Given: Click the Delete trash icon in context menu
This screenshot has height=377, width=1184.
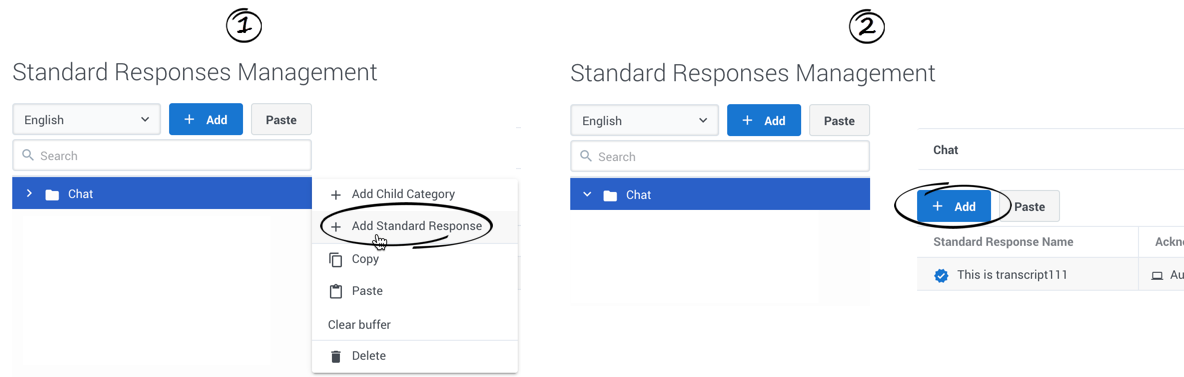Looking at the screenshot, I should click(336, 357).
